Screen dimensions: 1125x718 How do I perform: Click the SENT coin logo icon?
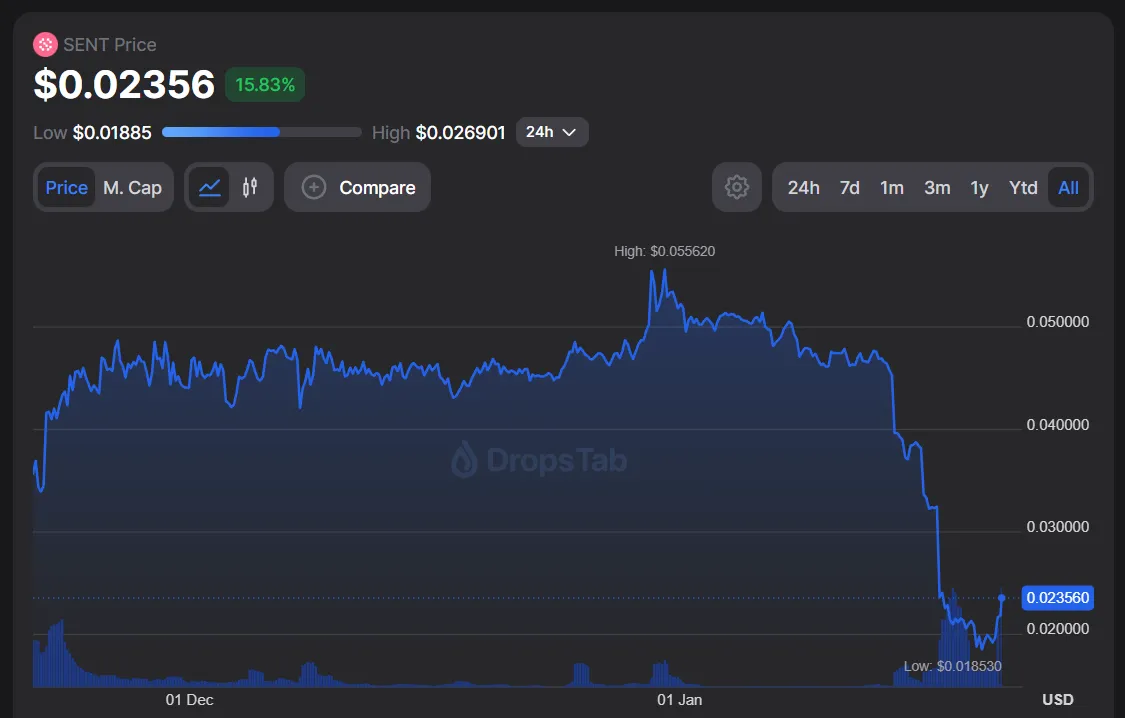click(45, 44)
